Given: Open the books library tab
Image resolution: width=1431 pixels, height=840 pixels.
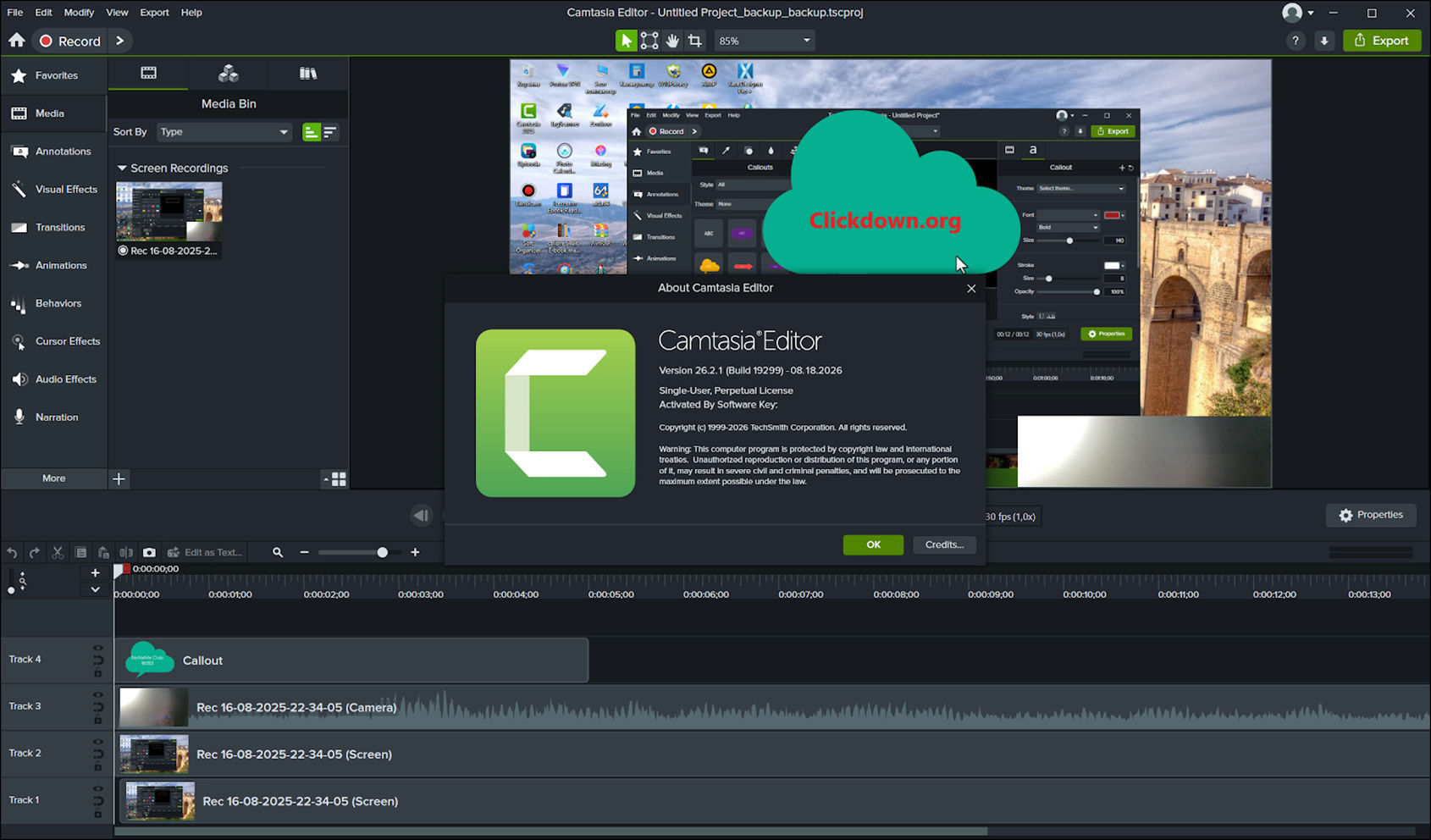Looking at the screenshot, I should [x=307, y=74].
